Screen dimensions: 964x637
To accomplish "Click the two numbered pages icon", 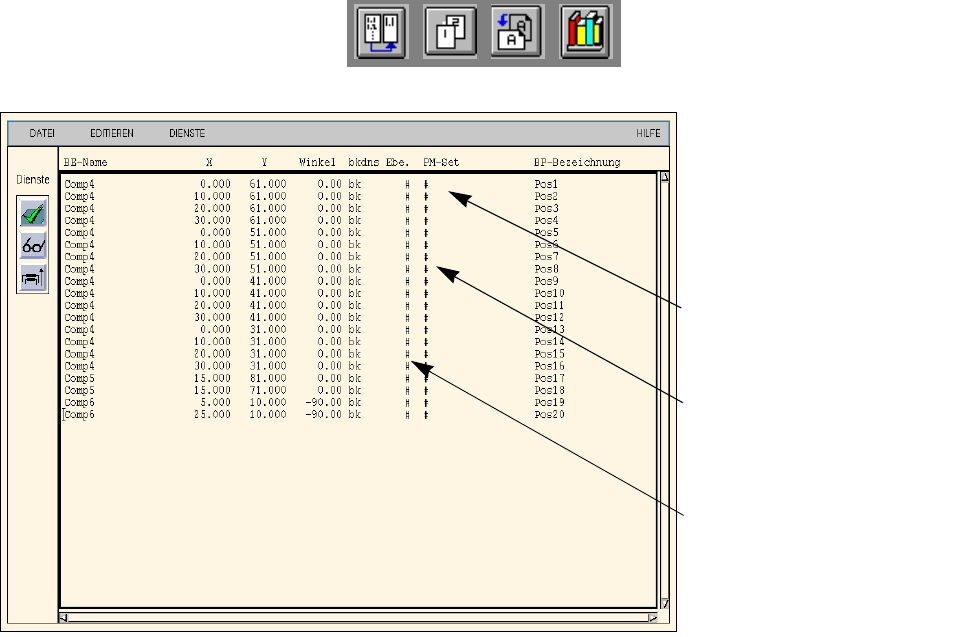I will point(449,33).
